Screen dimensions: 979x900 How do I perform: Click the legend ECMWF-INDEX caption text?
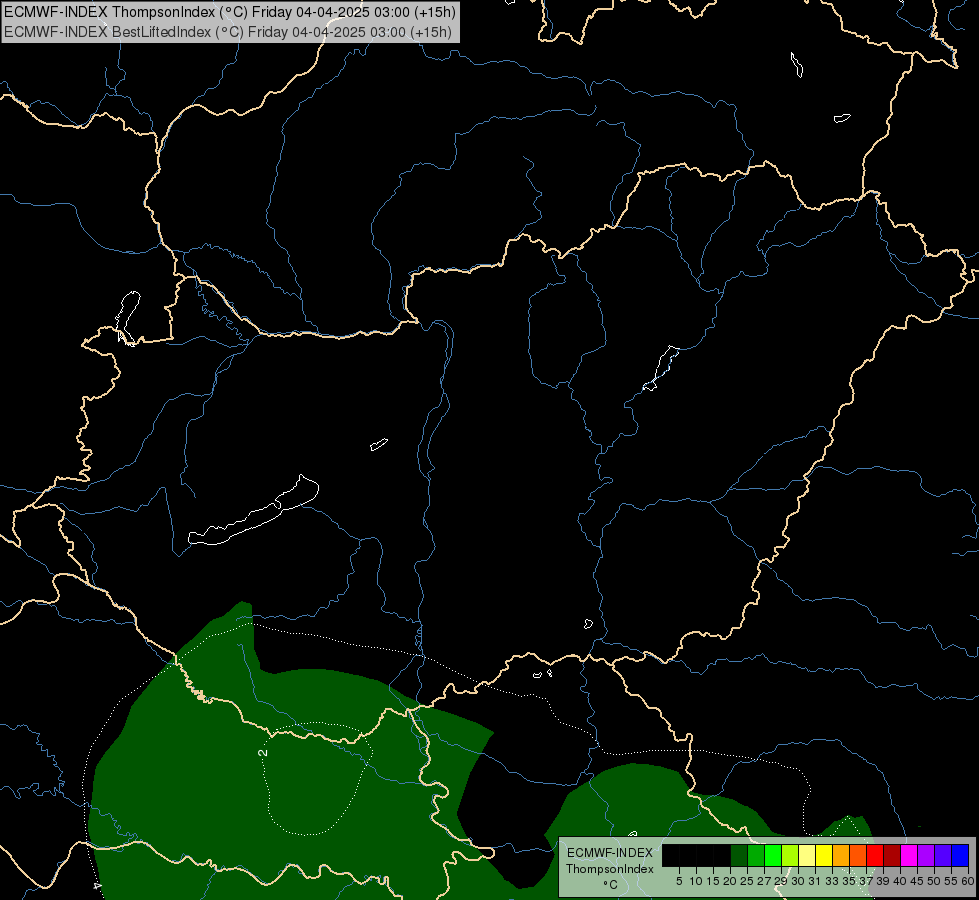pyautogui.click(x=610, y=853)
